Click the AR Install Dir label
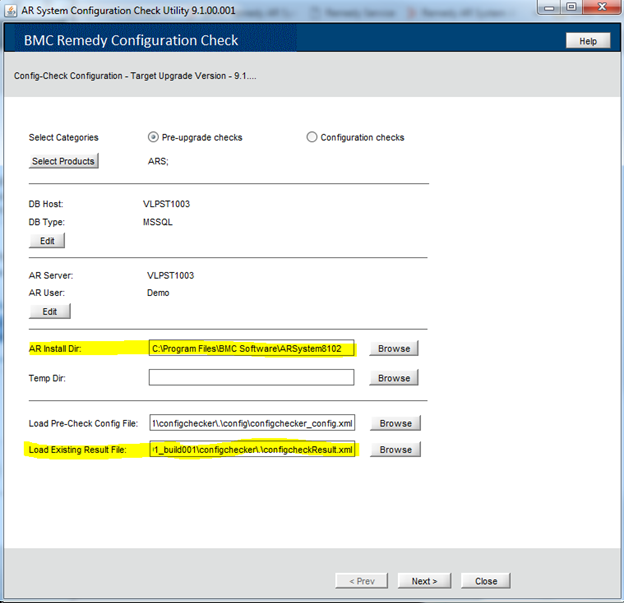This screenshot has height=603, width=626. pyautogui.click(x=55, y=349)
